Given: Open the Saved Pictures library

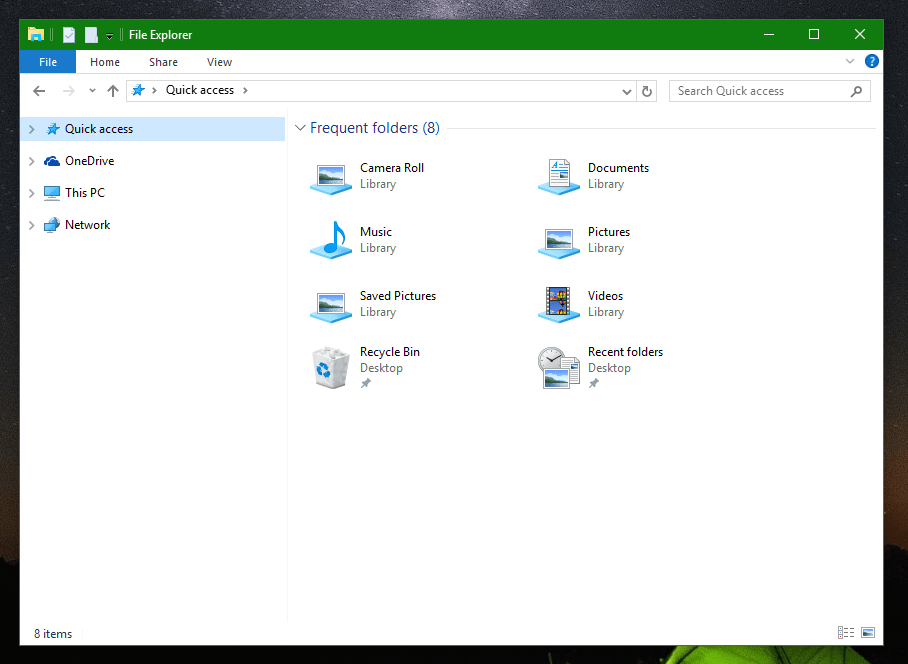Looking at the screenshot, I should click(397, 295).
